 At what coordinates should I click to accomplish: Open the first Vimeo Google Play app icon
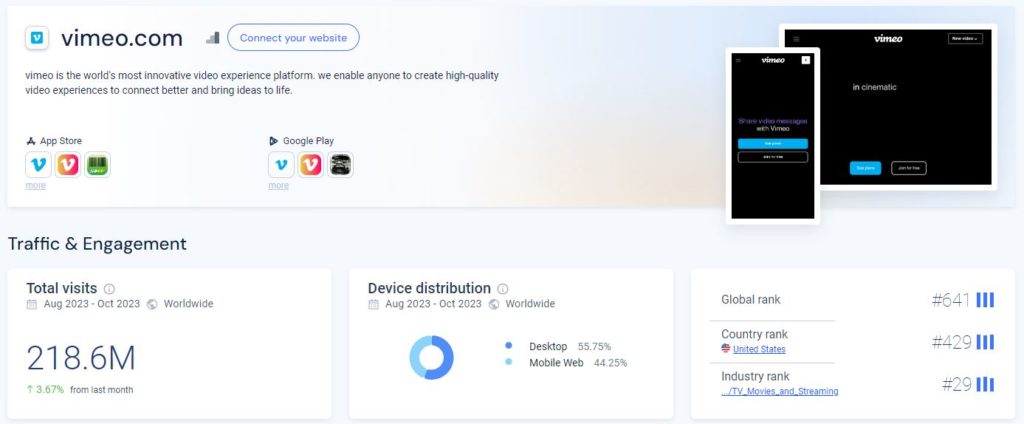pyautogui.click(x=281, y=165)
